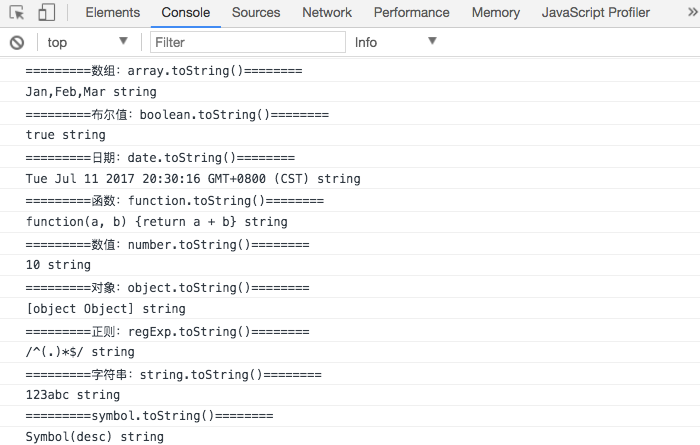700x445 pixels.
Task: Open the JavaScript Profiler tab
Action: coord(596,12)
